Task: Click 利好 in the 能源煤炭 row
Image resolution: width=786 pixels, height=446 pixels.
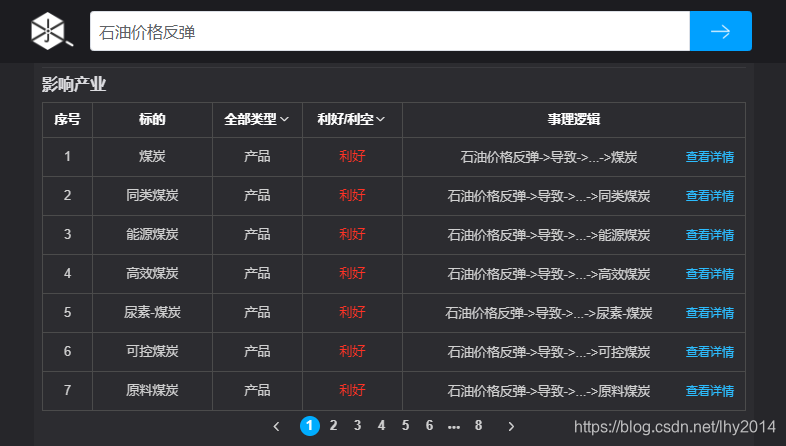Action: point(352,235)
